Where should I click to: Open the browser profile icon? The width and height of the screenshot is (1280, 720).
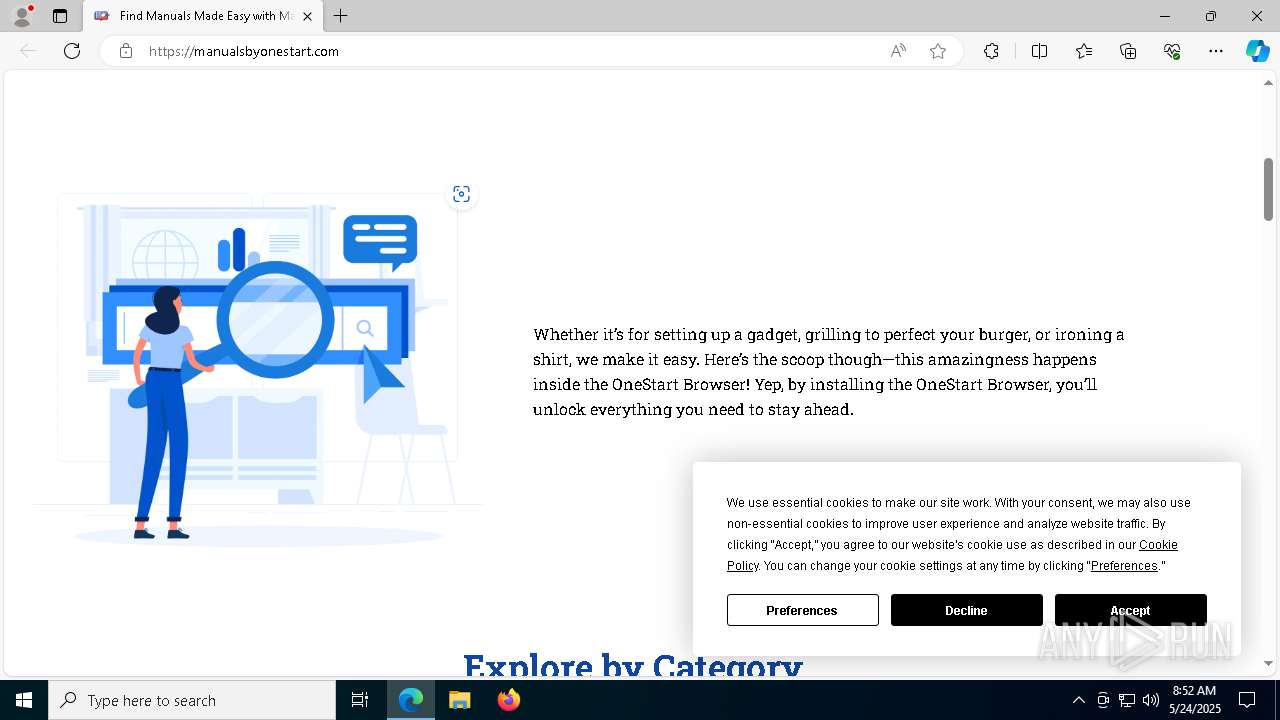click(22, 16)
